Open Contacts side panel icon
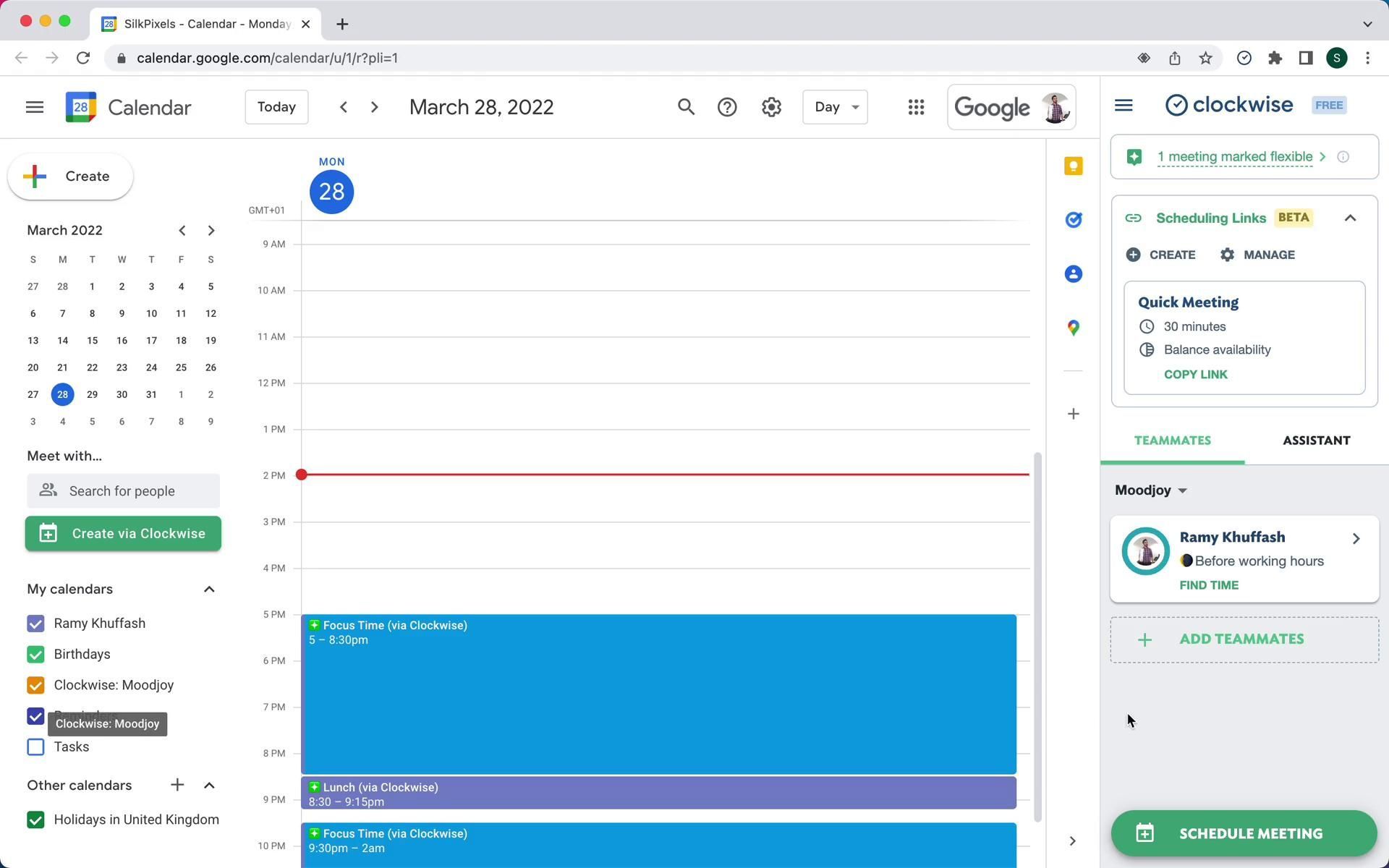Viewport: 1389px width, 868px height. click(1073, 274)
